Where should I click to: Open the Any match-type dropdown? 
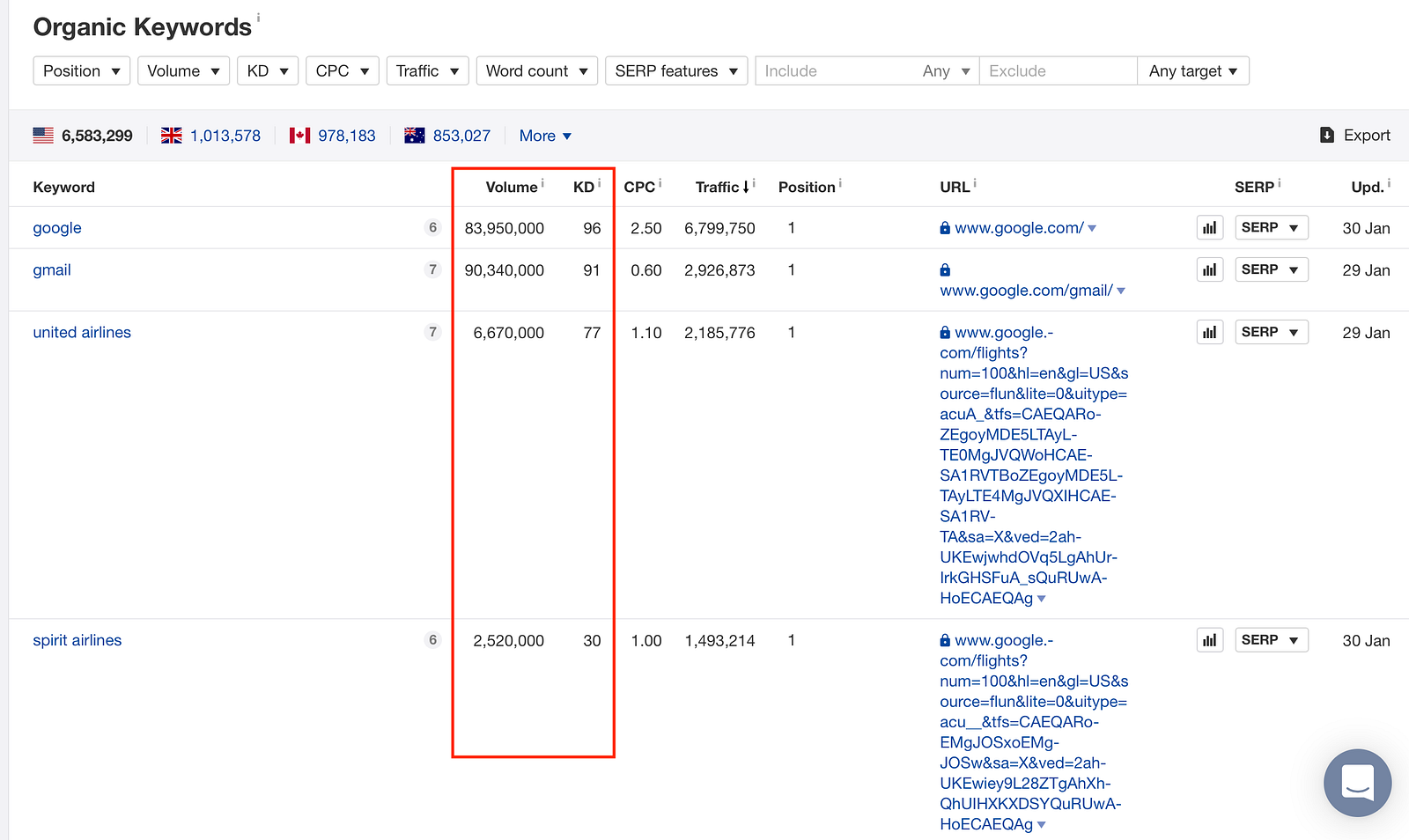point(946,71)
